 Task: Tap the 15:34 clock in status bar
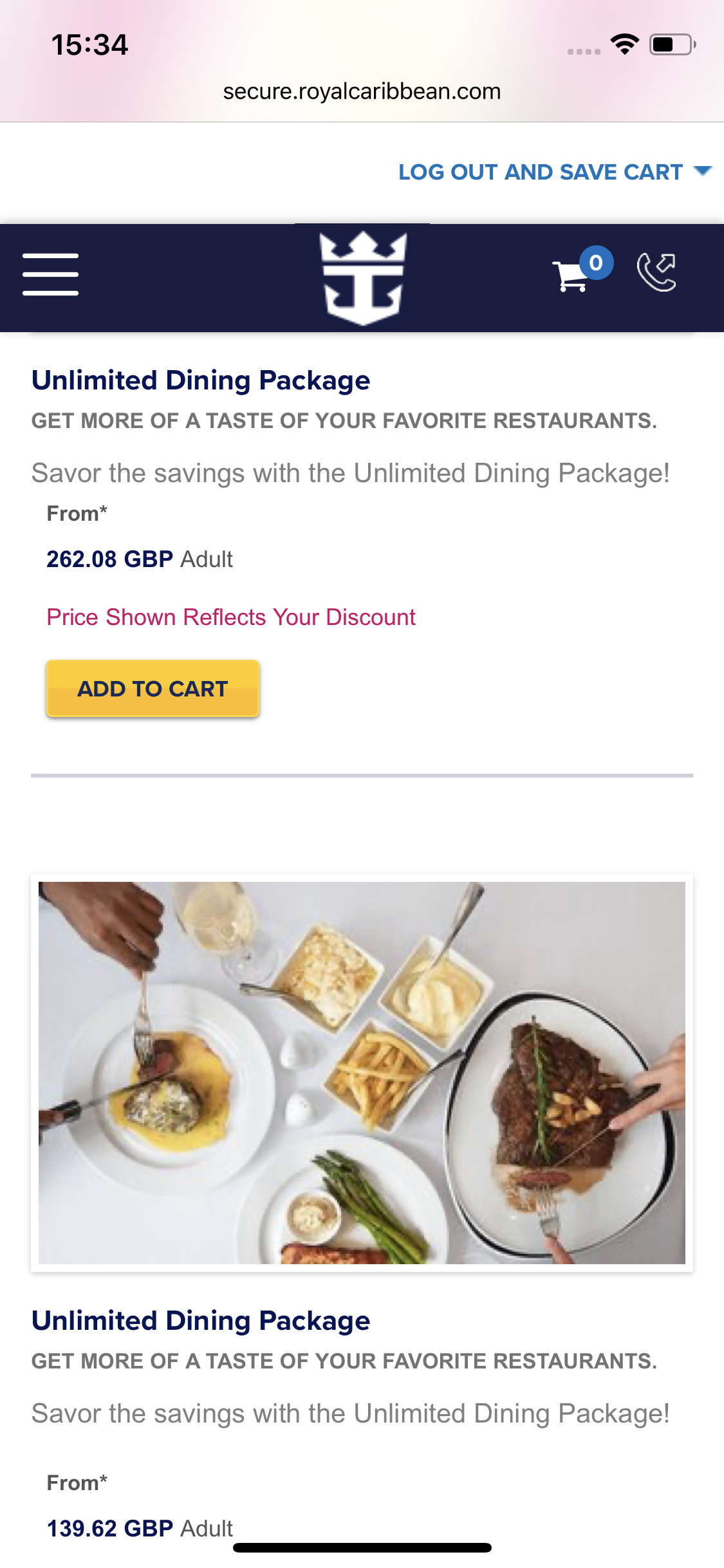[90, 45]
